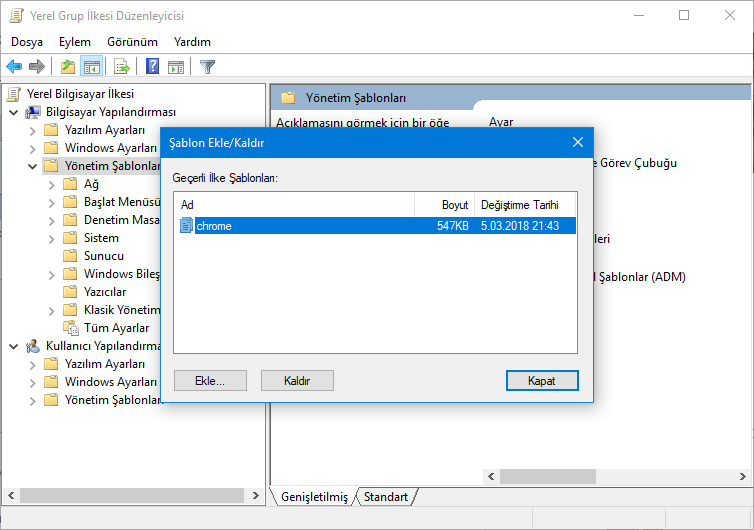Expand Windows Ayarları under Bilgisayar Yapılandırması

pyautogui.click(x=32, y=149)
